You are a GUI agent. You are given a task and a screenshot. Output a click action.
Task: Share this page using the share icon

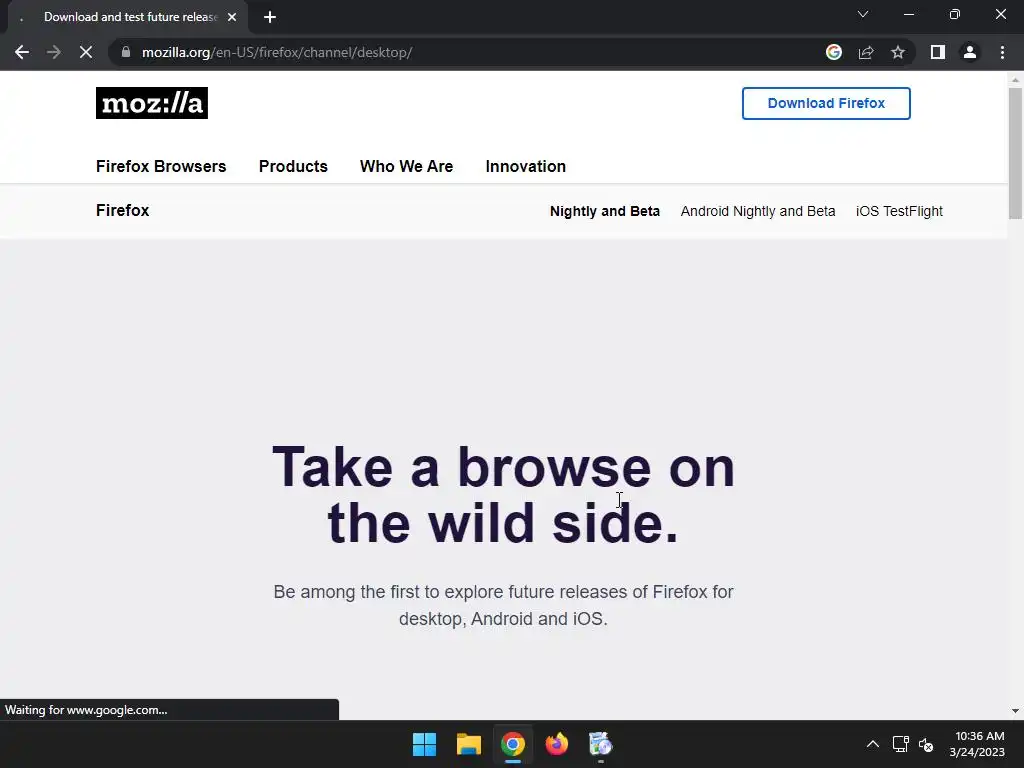pos(866,52)
